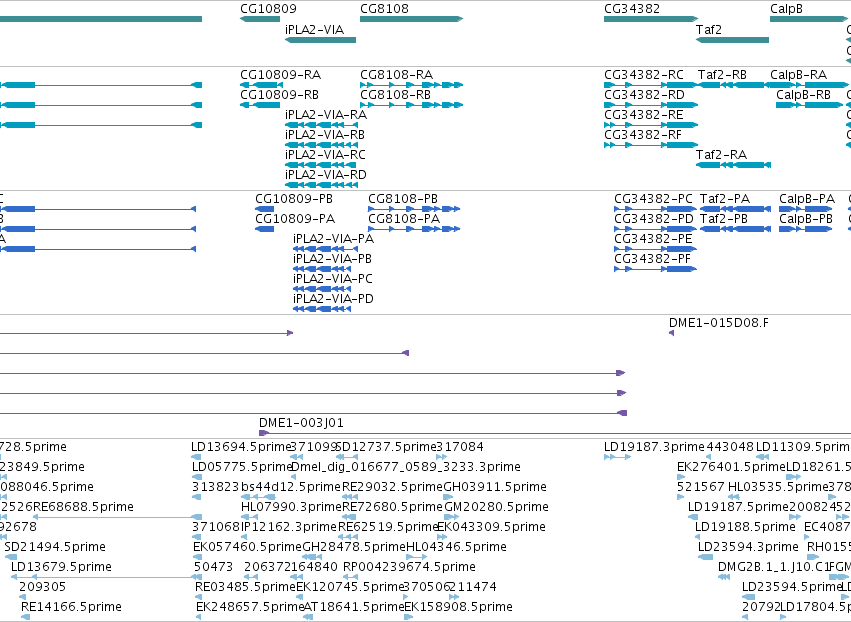Click protein CG34382-PD

pos(654,219)
